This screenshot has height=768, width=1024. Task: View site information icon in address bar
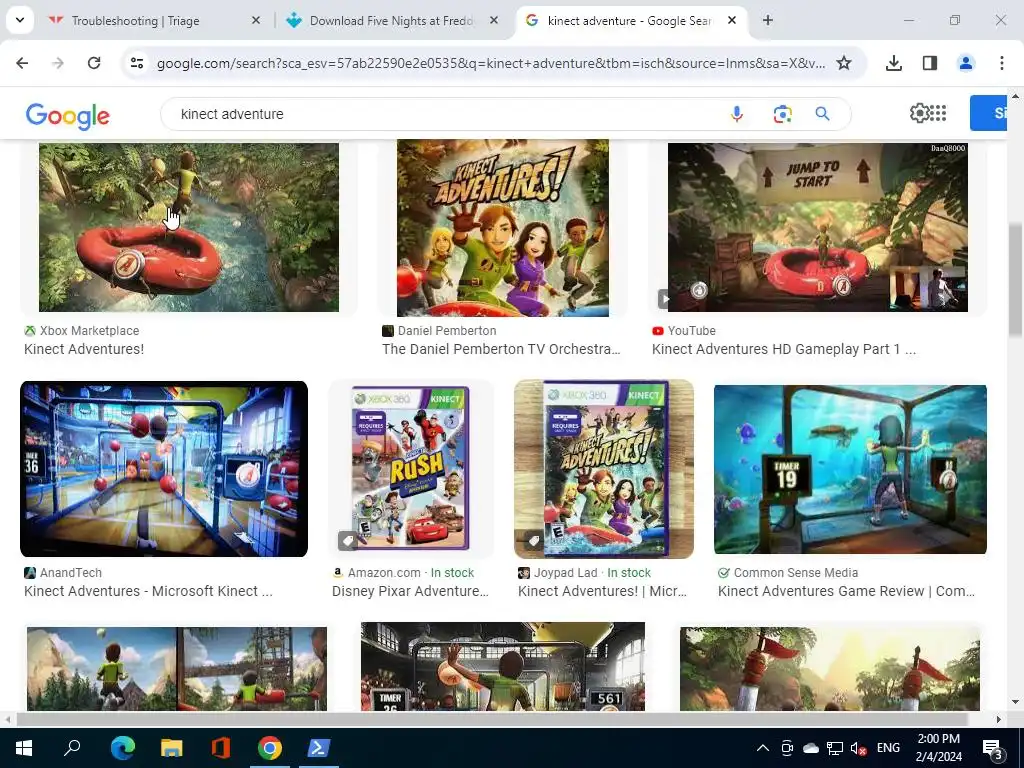137,63
